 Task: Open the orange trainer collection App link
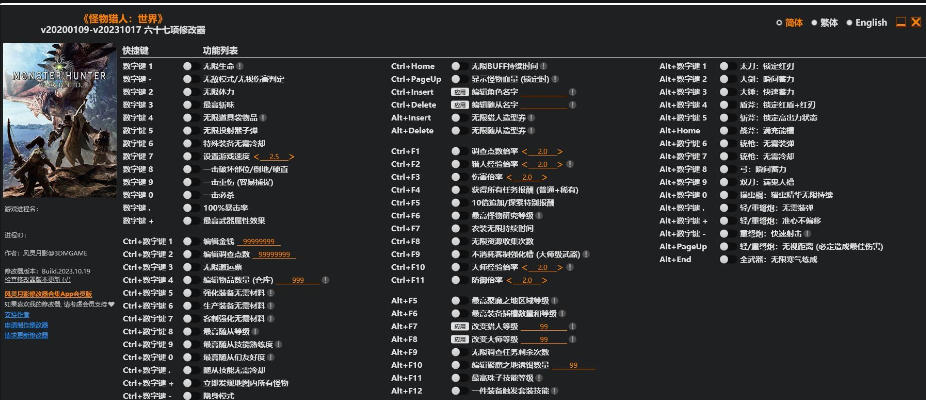point(48,294)
